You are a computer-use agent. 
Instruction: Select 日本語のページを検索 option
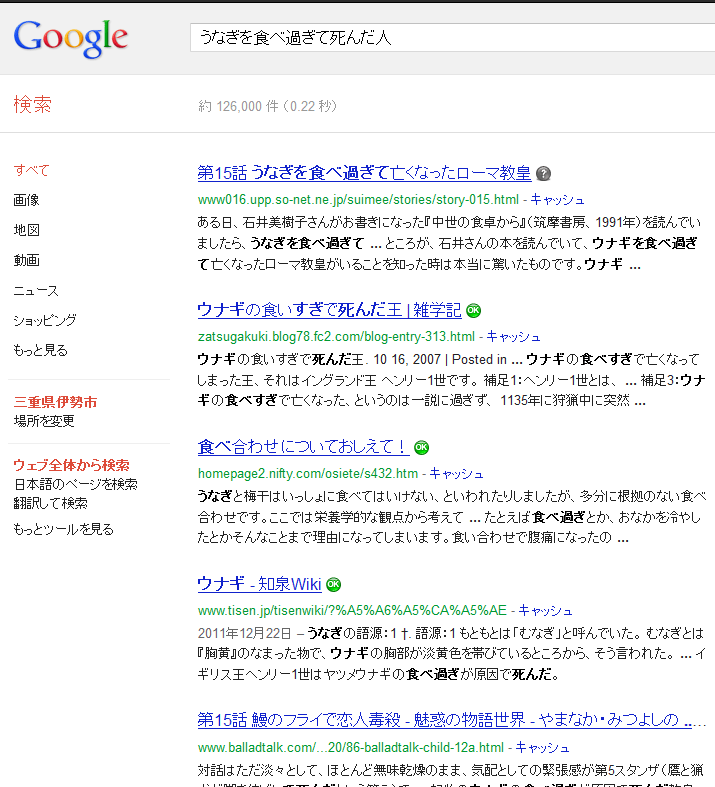point(76,484)
